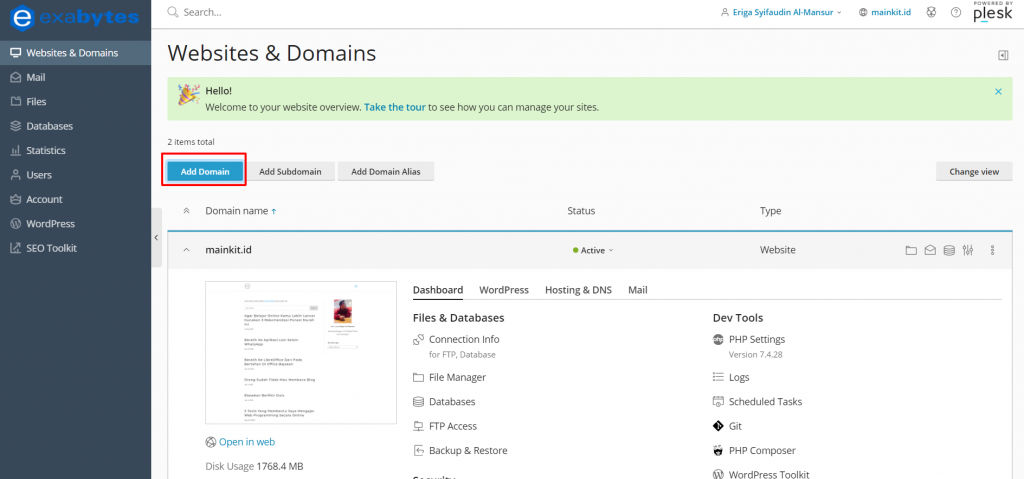
Task: Open Backup & Restore
Action: click(x=468, y=450)
